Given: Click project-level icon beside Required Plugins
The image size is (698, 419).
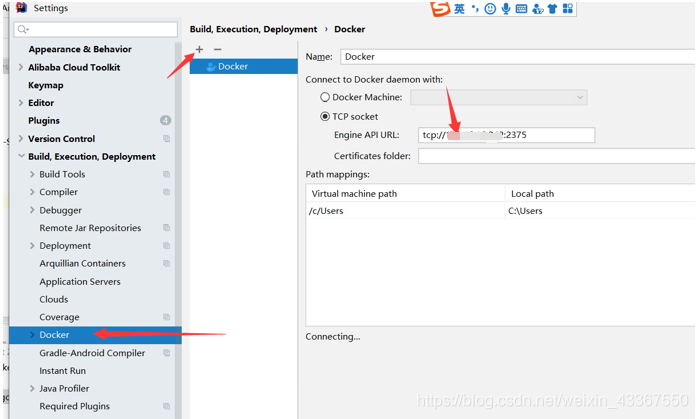Looking at the screenshot, I should tap(166, 406).
